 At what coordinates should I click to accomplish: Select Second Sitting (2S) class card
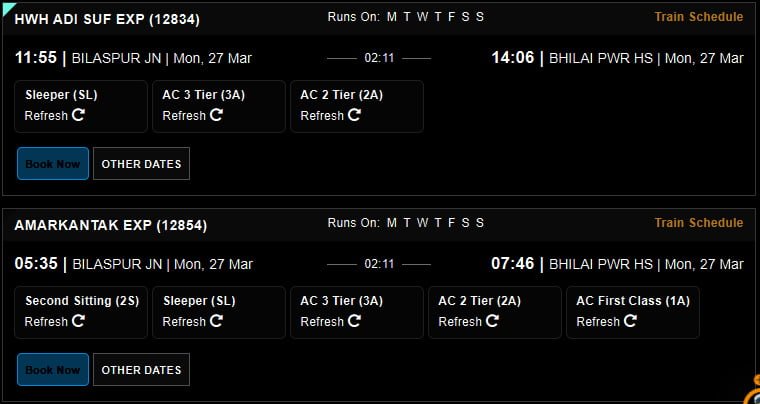coord(81,312)
